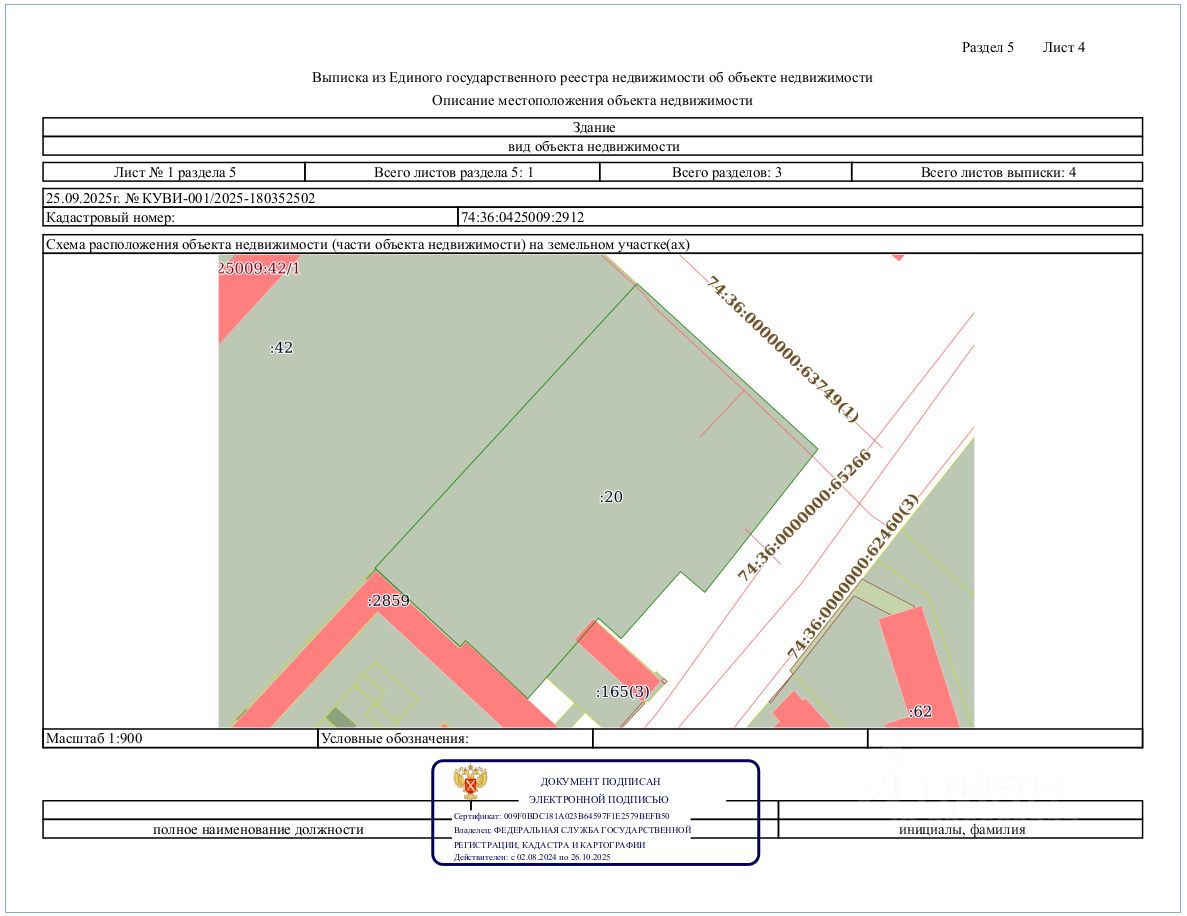Click the title 'Выписка из Единого государственного реестра'

[x=593, y=77]
